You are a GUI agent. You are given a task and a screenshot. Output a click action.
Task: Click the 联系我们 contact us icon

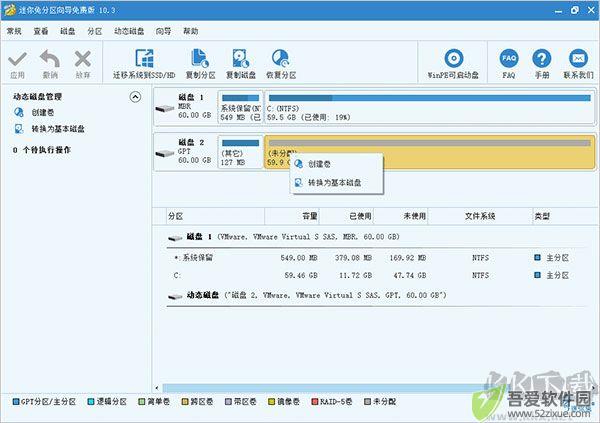click(578, 59)
